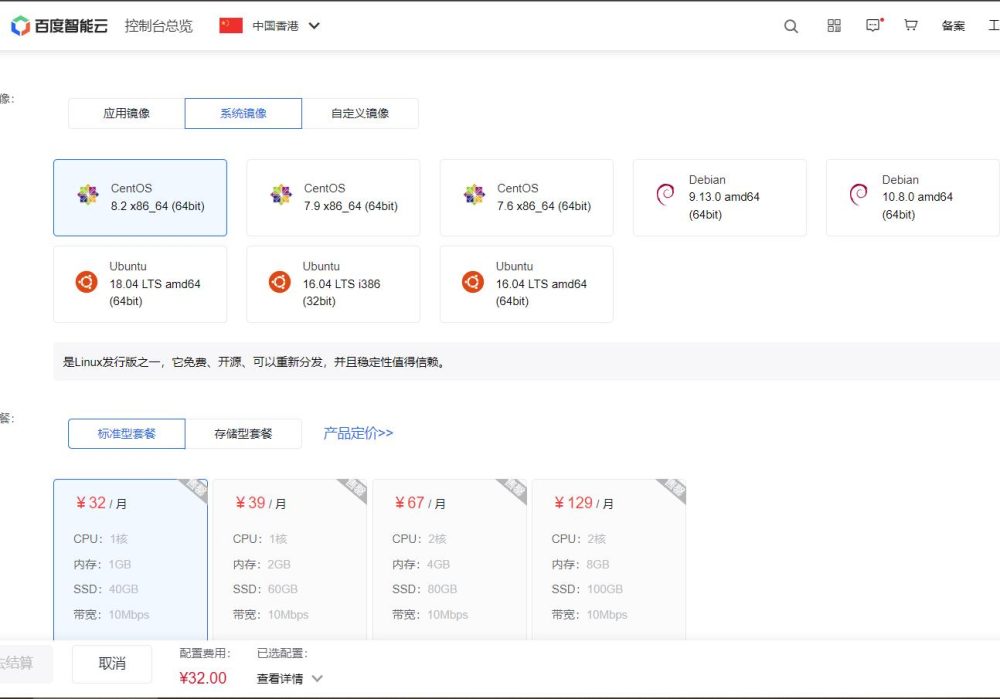The height and width of the screenshot is (699, 1000).
Task: Select CentOS 7.6 x86_64 image card
Action: pyautogui.click(x=526, y=198)
